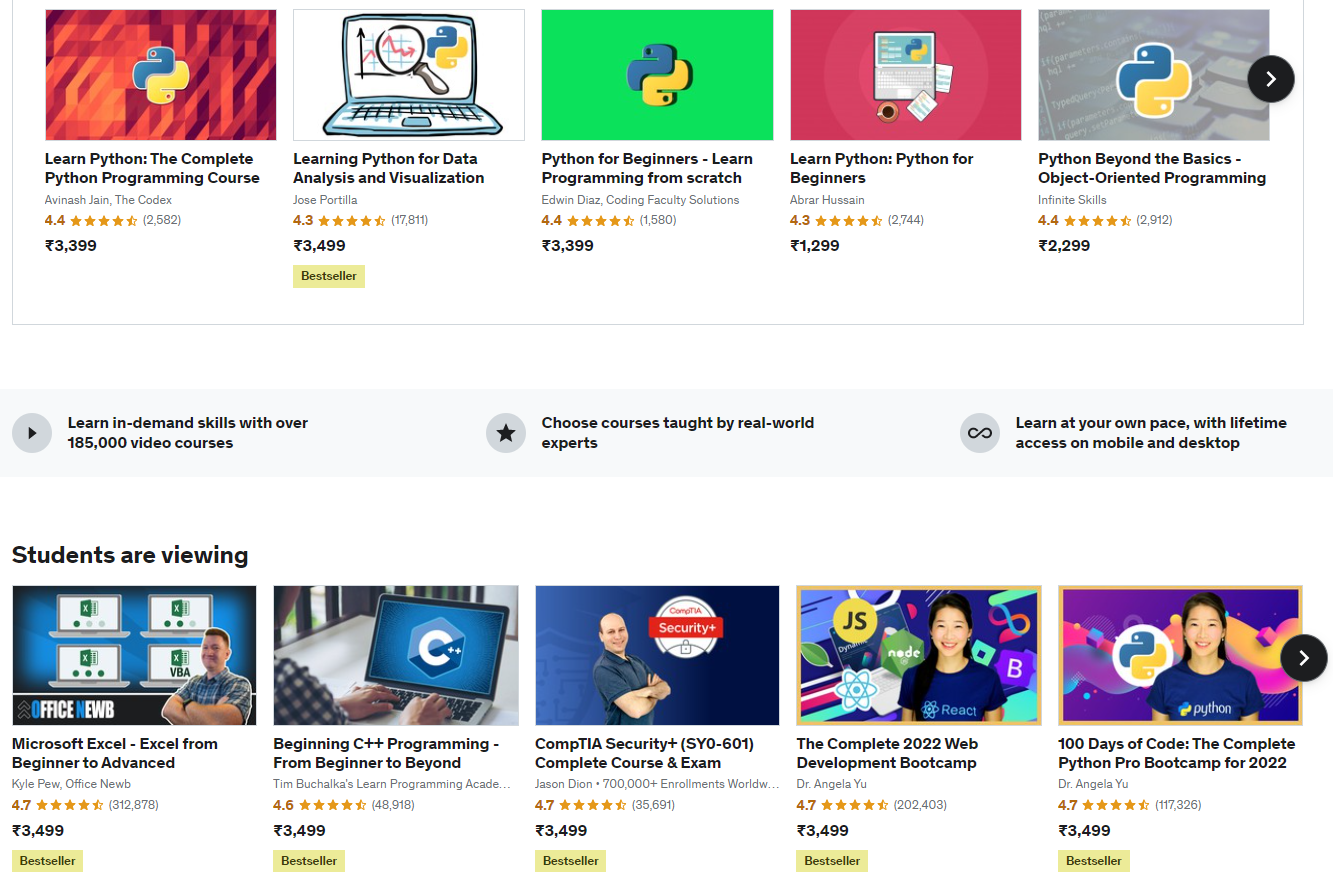Click text Choose courses taught by real-world experts
The image size is (1333, 886).
(678, 433)
